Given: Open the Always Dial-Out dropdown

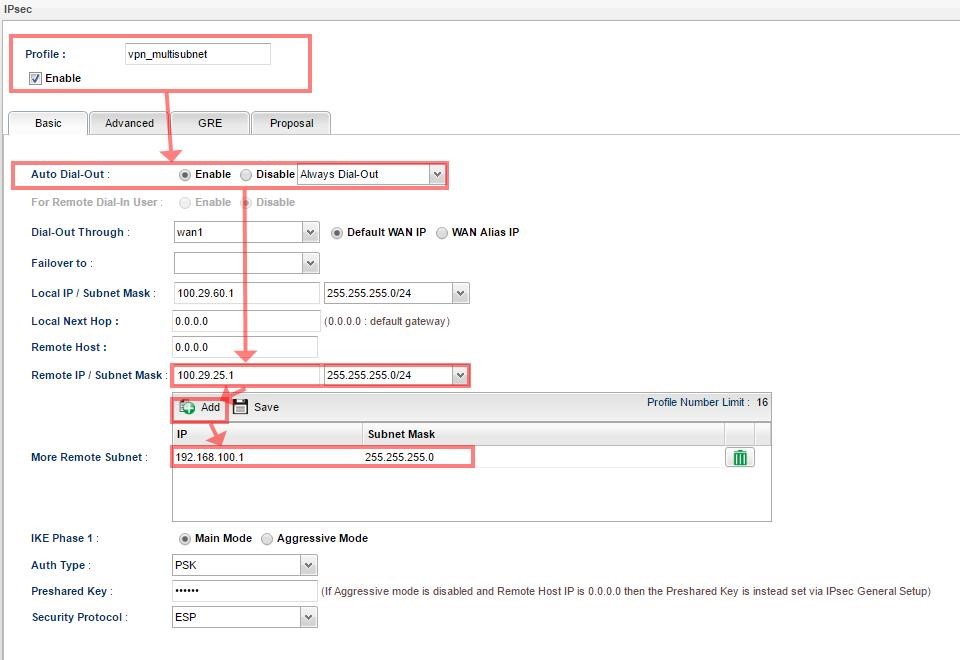Looking at the screenshot, I should (436, 174).
